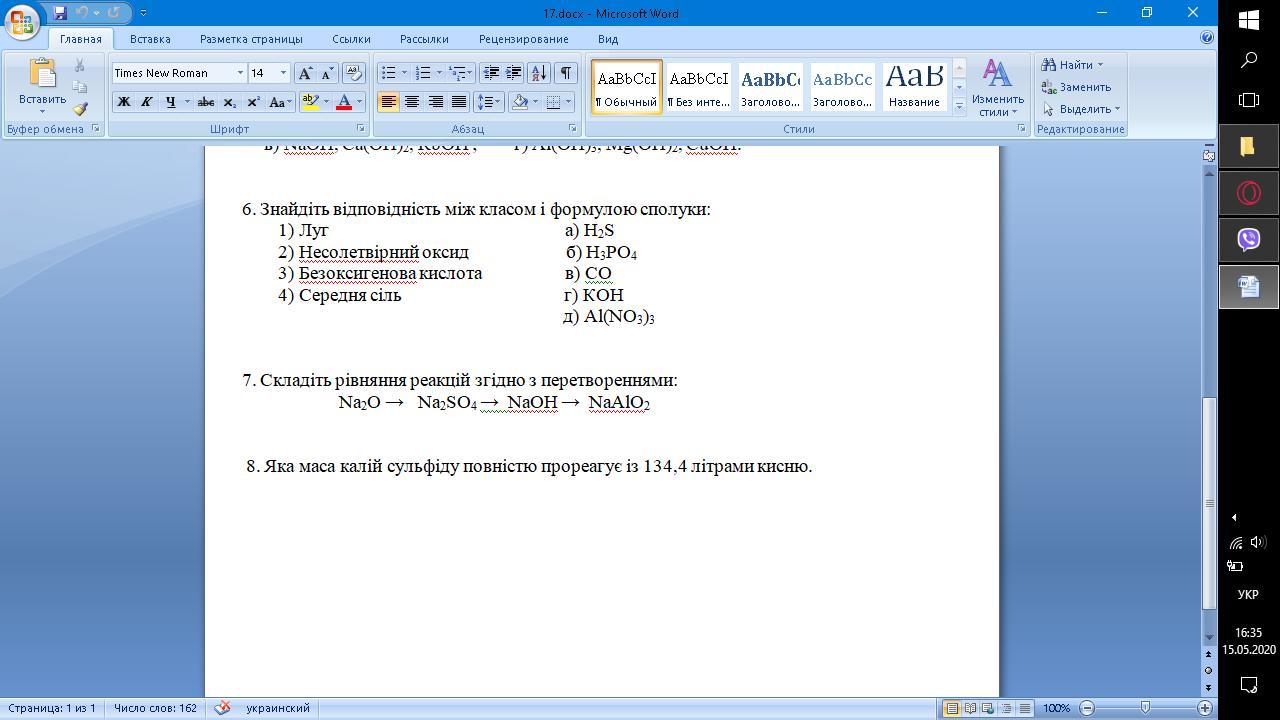Viewport: 1280px width, 720px height.
Task: Open the Вид tab
Action: pos(608,39)
